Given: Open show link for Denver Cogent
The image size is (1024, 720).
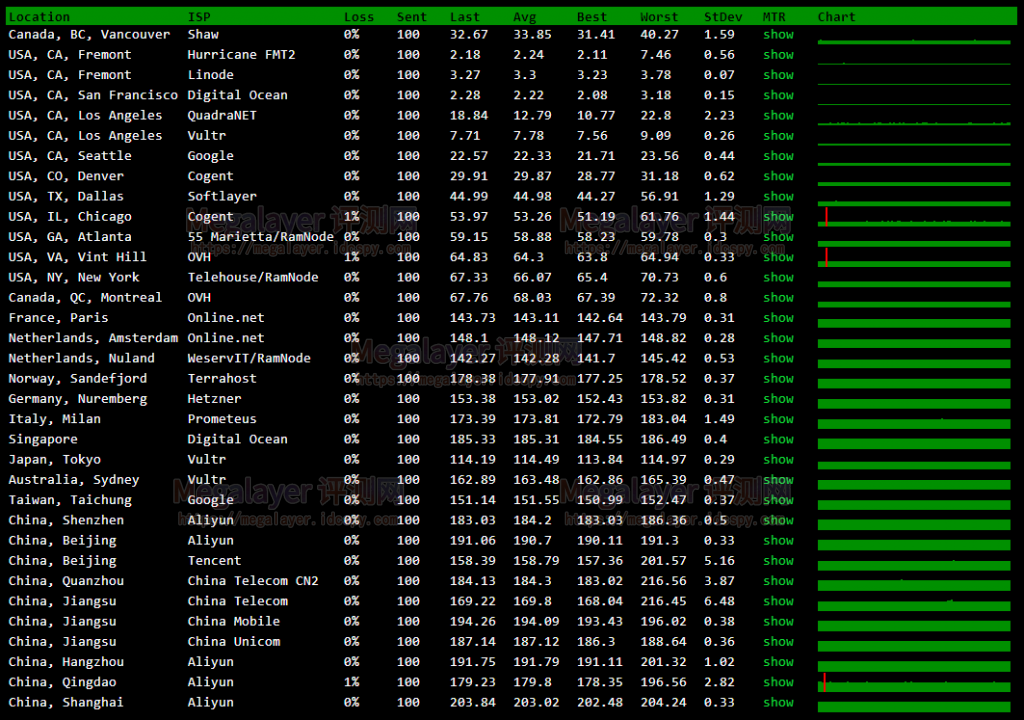Looking at the screenshot, I should (x=778, y=176).
